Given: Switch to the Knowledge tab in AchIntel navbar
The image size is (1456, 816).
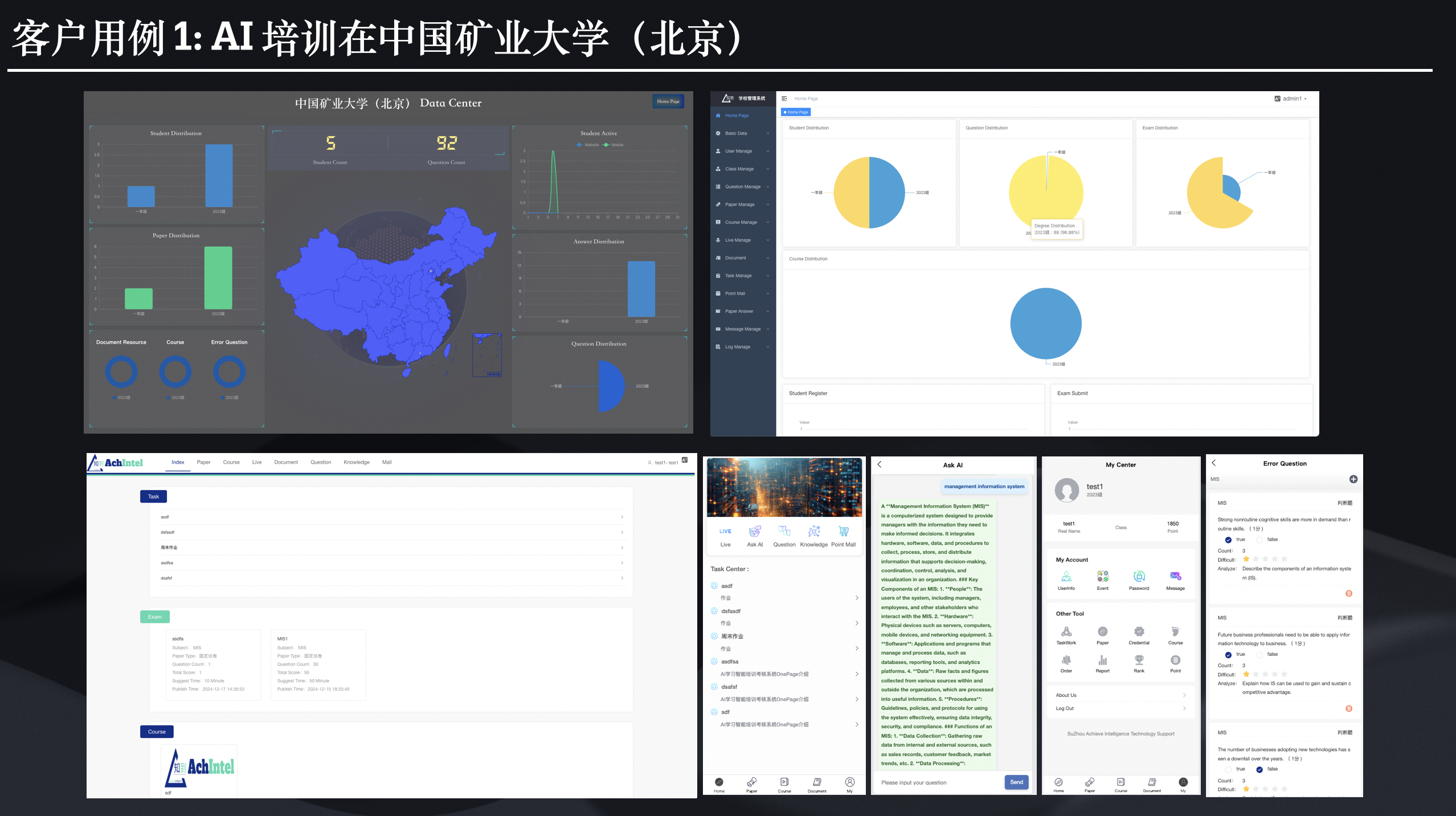Looking at the screenshot, I should coord(357,462).
